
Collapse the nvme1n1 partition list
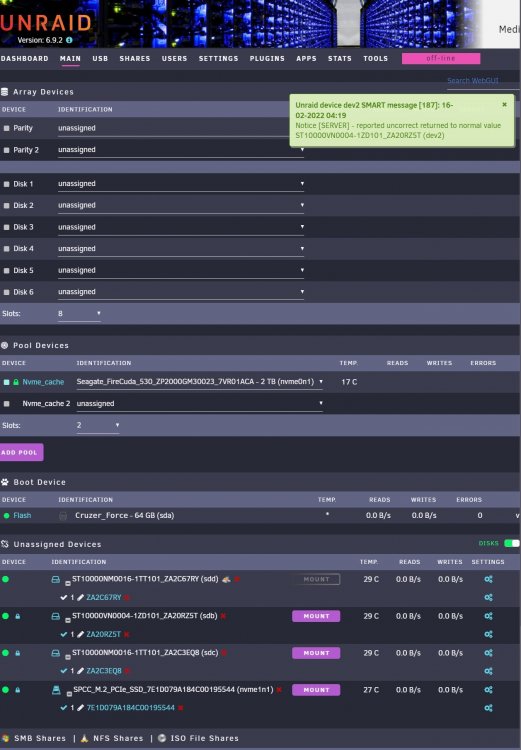69,694
